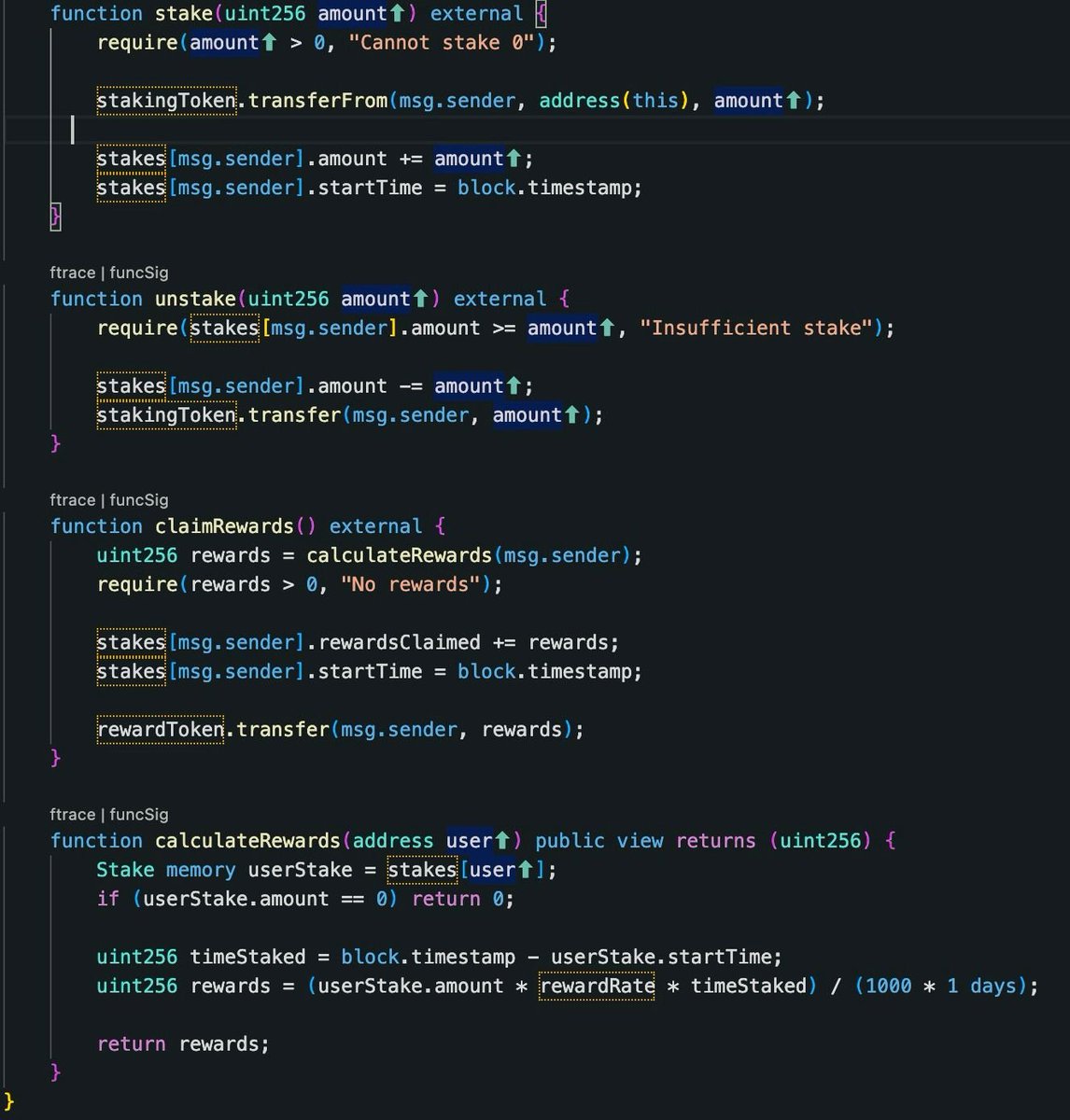Open the funcSig lens above claimRewards function
Screen dimensions: 1070x1120
[139, 499]
